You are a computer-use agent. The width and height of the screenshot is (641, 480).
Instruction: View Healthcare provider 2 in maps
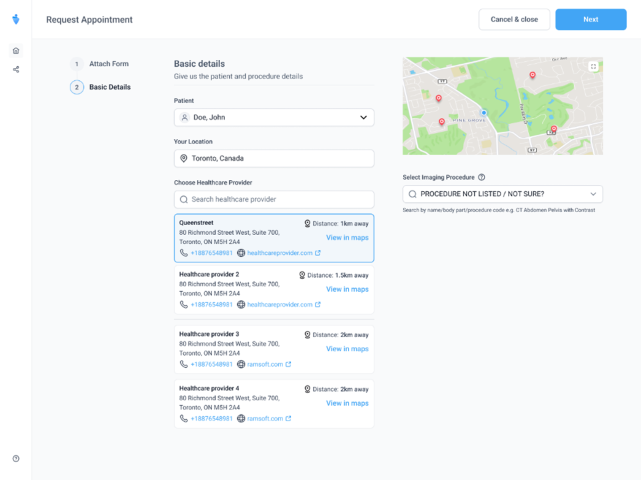(x=347, y=289)
